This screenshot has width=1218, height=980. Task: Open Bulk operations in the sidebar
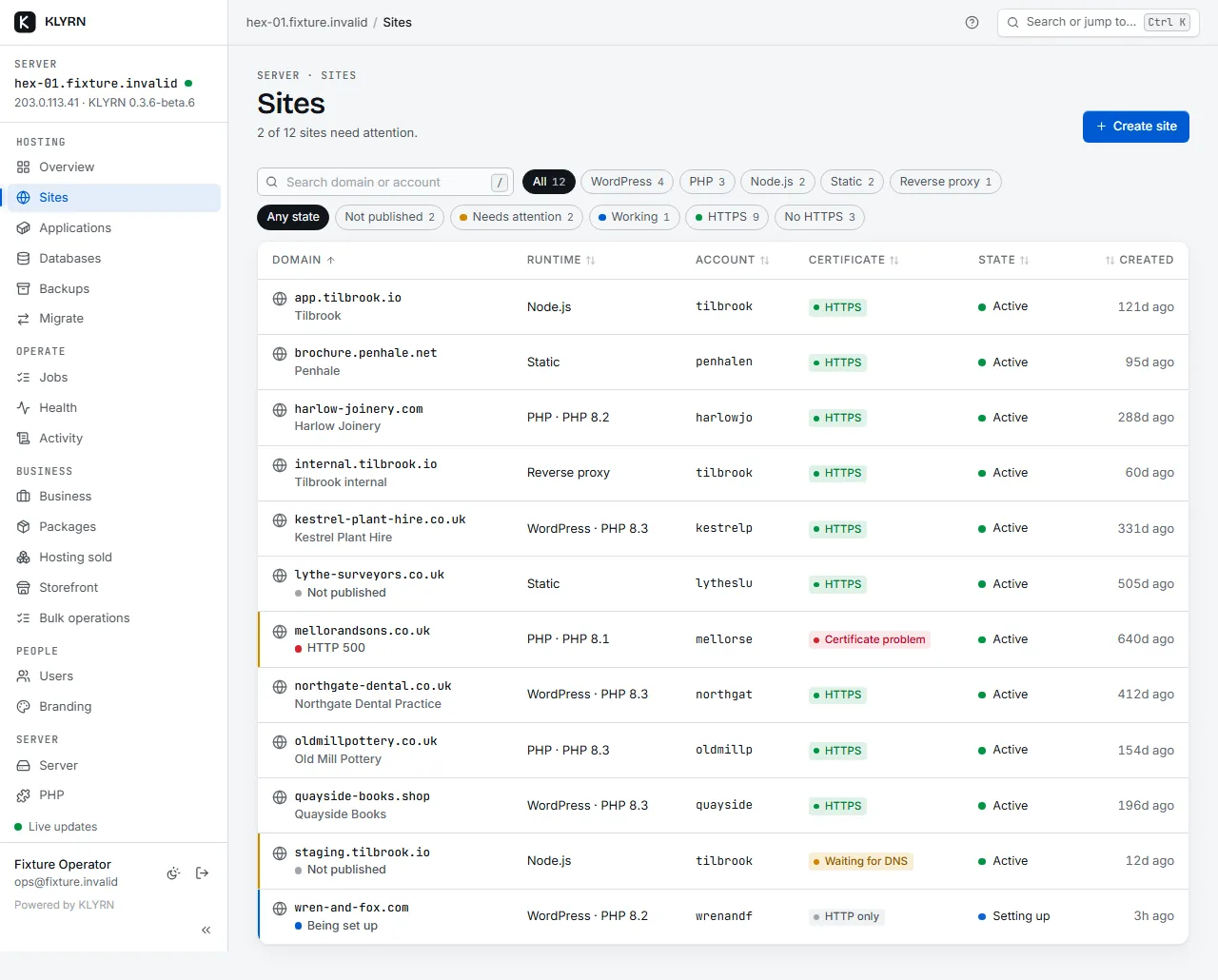pyautogui.click(x=114, y=618)
